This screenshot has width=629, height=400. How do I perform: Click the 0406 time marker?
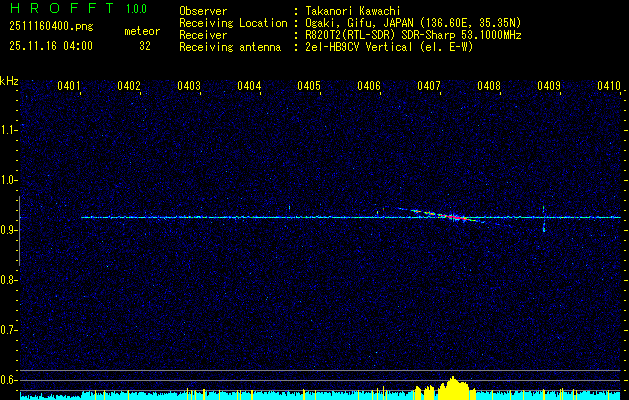click(369, 86)
